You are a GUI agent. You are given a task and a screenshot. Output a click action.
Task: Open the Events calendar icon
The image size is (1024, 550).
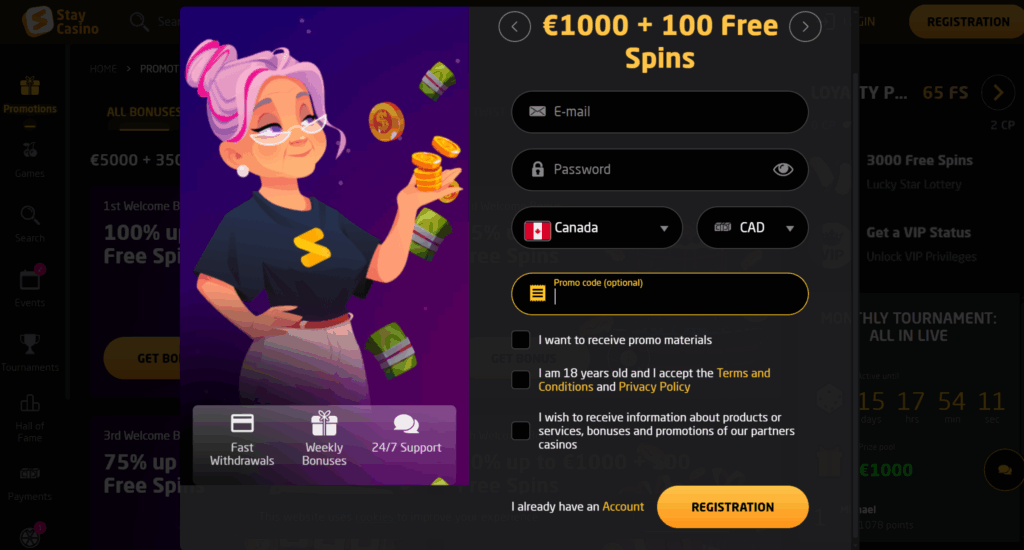click(30, 279)
